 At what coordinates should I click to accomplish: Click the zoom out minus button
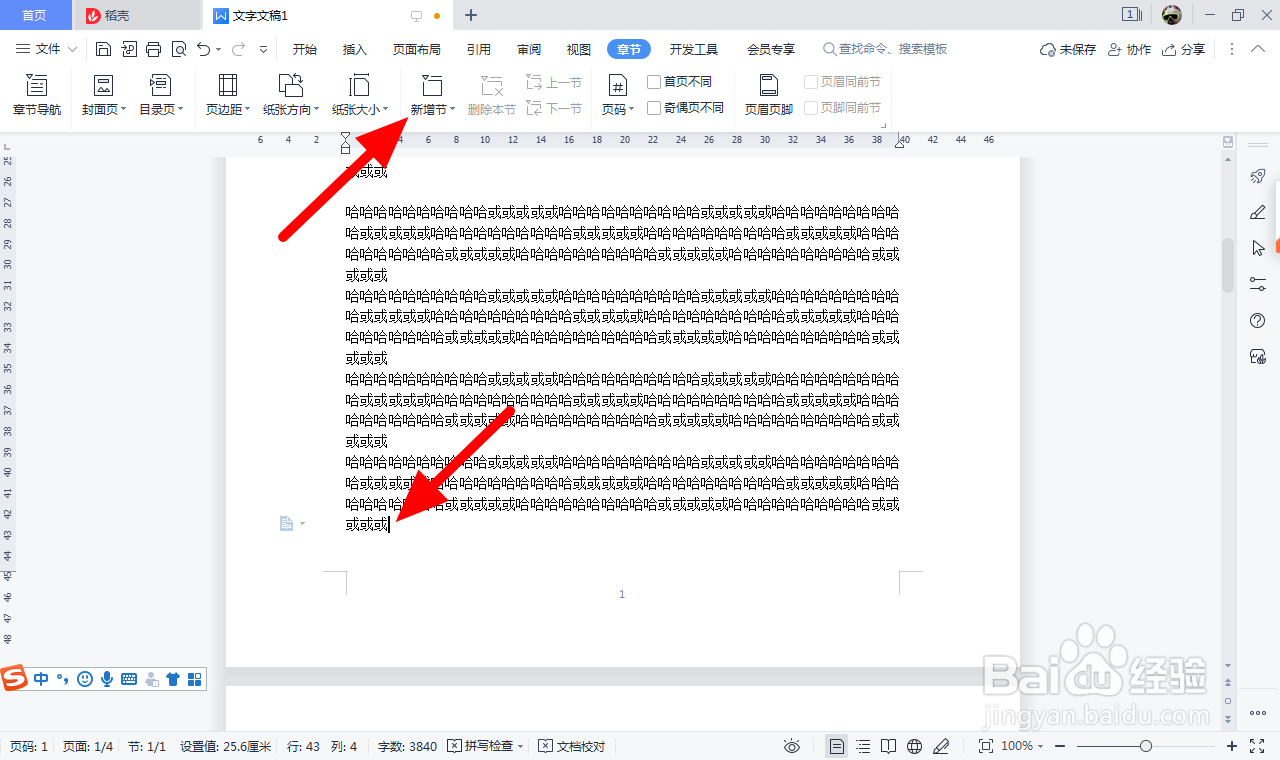[1060, 746]
